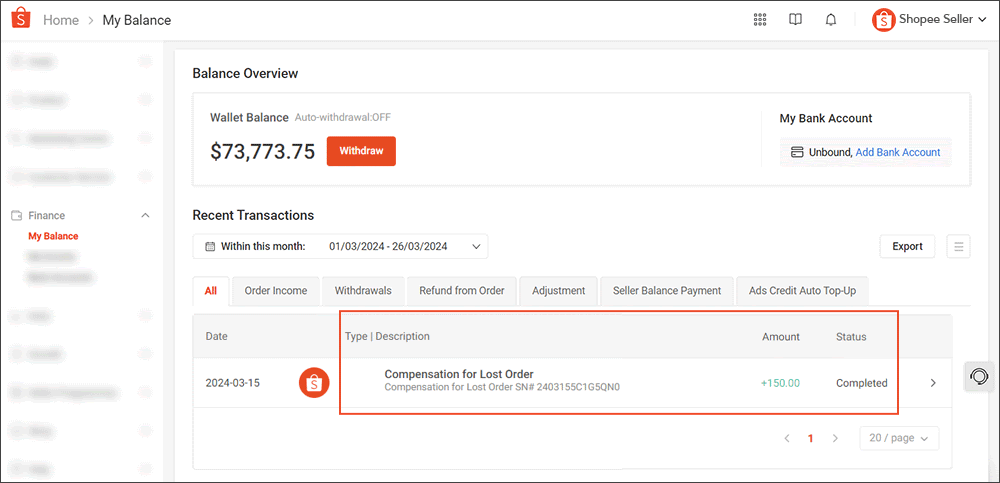Open the chat support headset icon

point(979,376)
